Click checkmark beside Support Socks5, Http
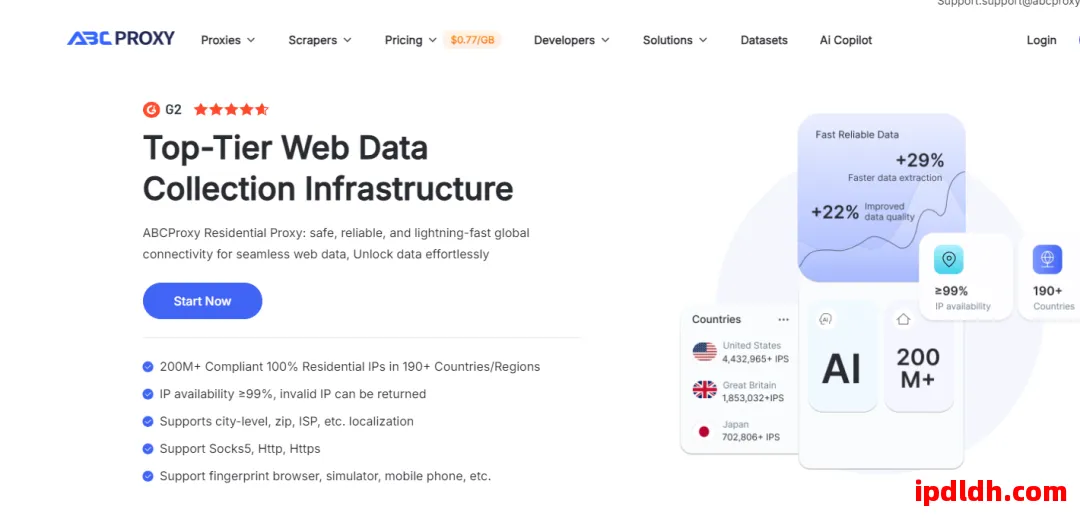The width and height of the screenshot is (1080, 522). 147,449
